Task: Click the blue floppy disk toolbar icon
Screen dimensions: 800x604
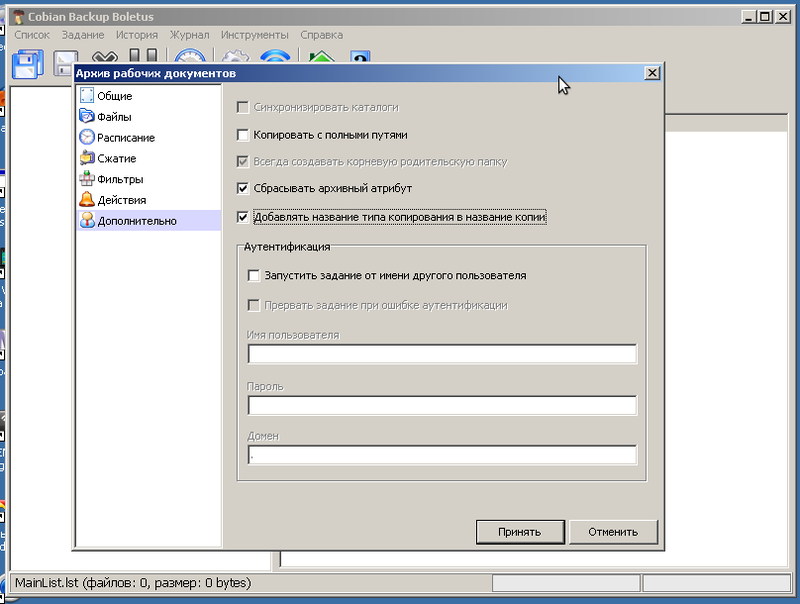Action: pyautogui.click(x=26, y=64)
